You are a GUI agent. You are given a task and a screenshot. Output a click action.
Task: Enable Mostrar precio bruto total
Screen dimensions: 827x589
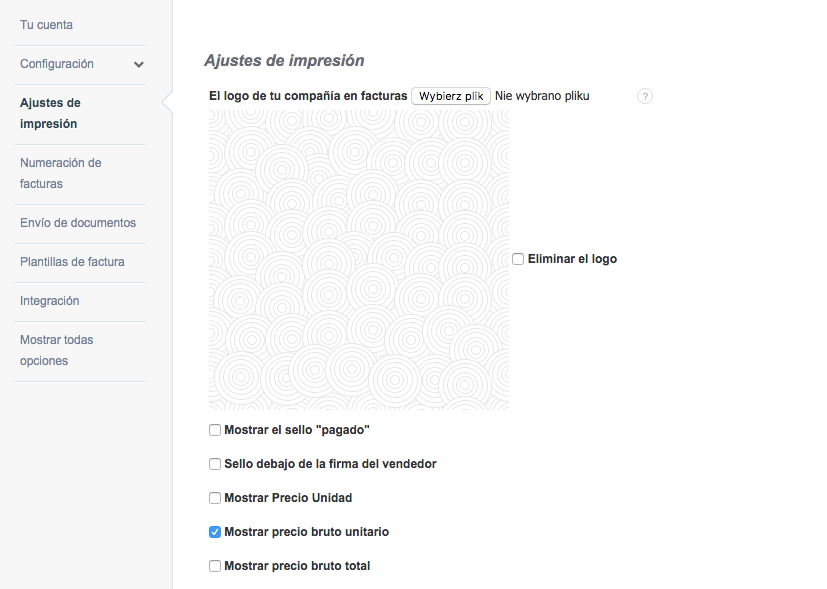(214, 565)
